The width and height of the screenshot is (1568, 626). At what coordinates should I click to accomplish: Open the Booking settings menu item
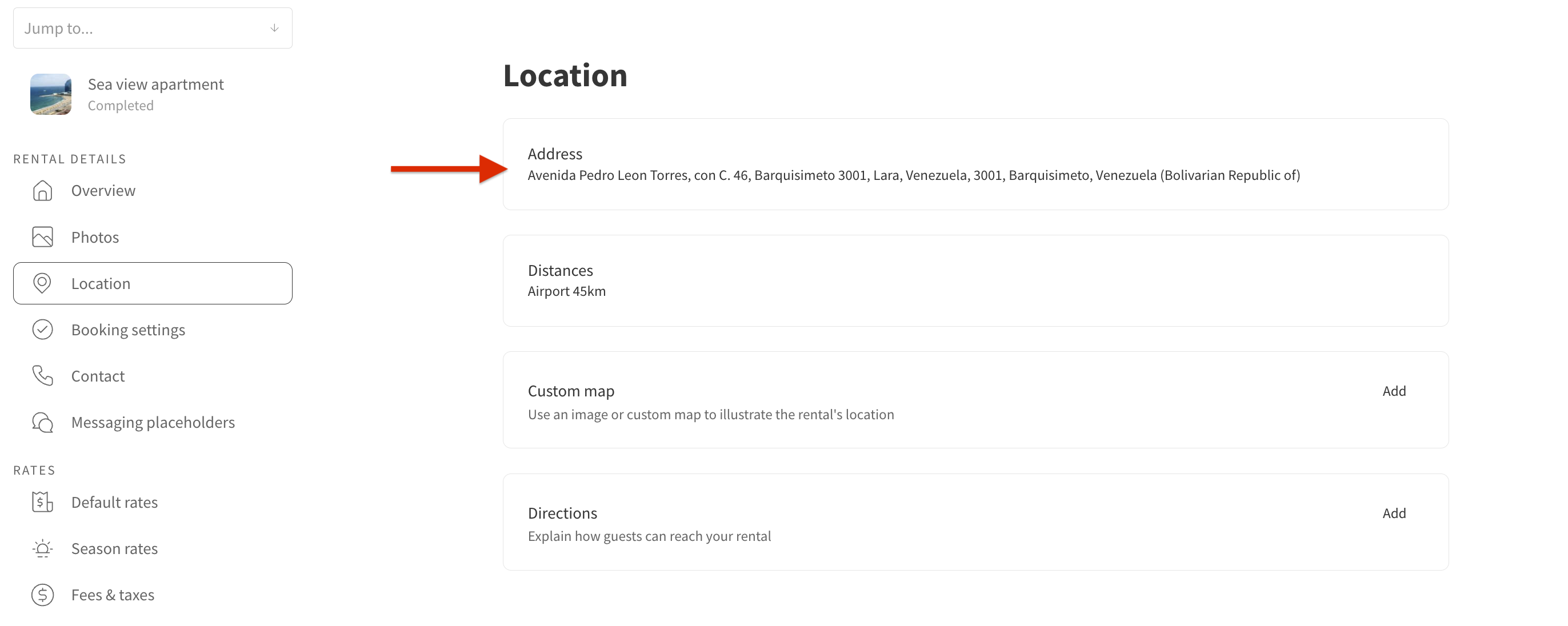(152, 330)
